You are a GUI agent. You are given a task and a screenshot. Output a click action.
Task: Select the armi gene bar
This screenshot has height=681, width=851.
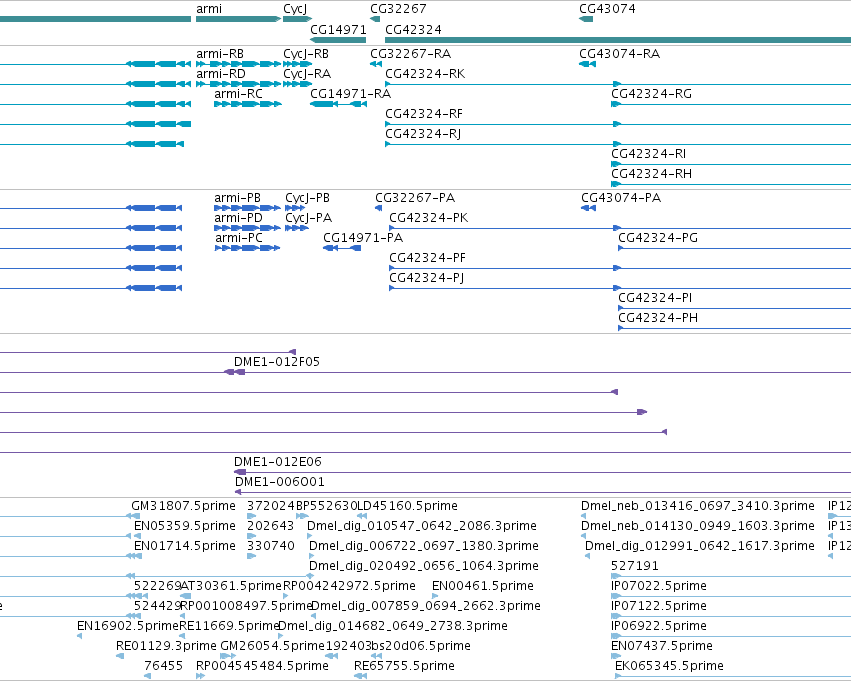click(238, 19)
